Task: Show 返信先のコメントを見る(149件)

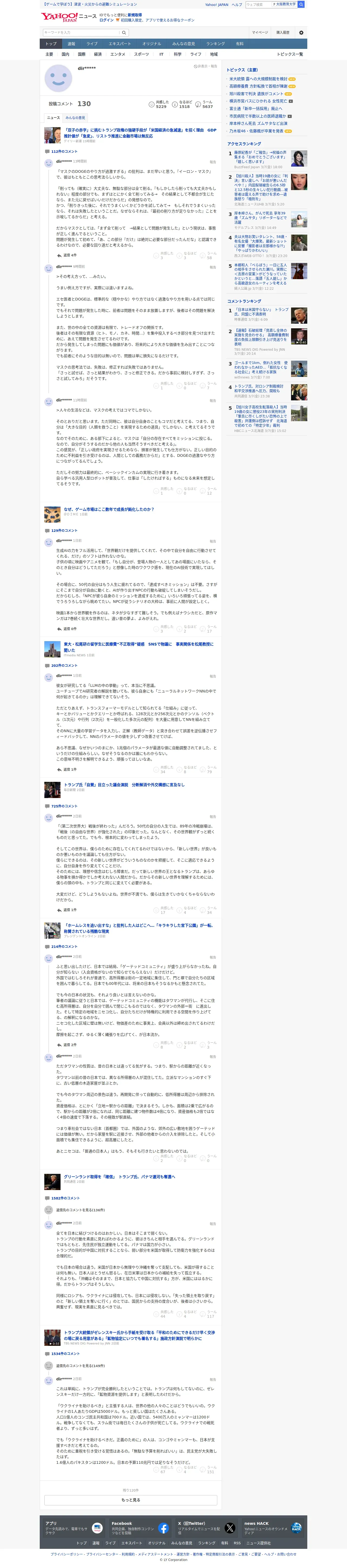Action: pyautogui.click(x=81, y=1366)
